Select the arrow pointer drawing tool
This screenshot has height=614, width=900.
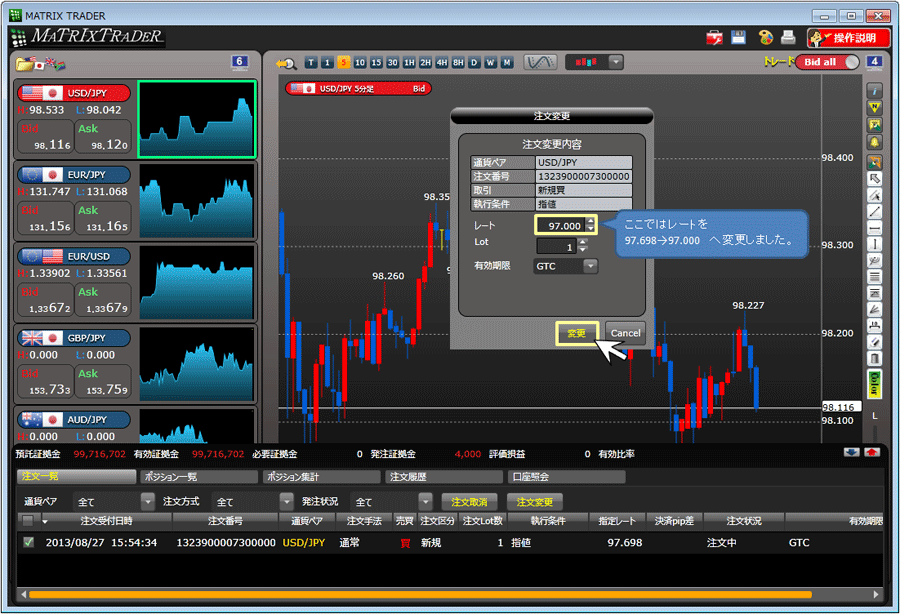[x=874, y=178]
